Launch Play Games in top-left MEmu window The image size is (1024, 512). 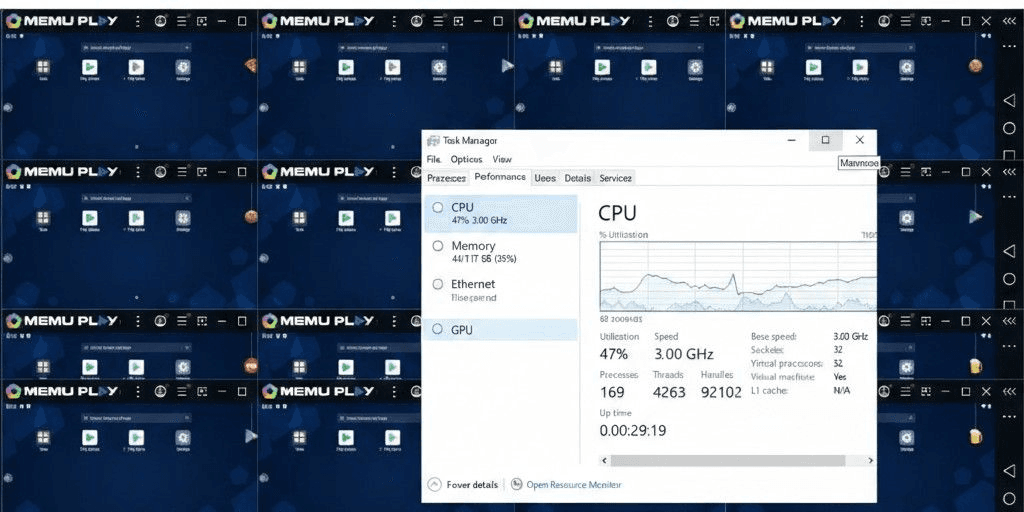(x=136, y=67)
